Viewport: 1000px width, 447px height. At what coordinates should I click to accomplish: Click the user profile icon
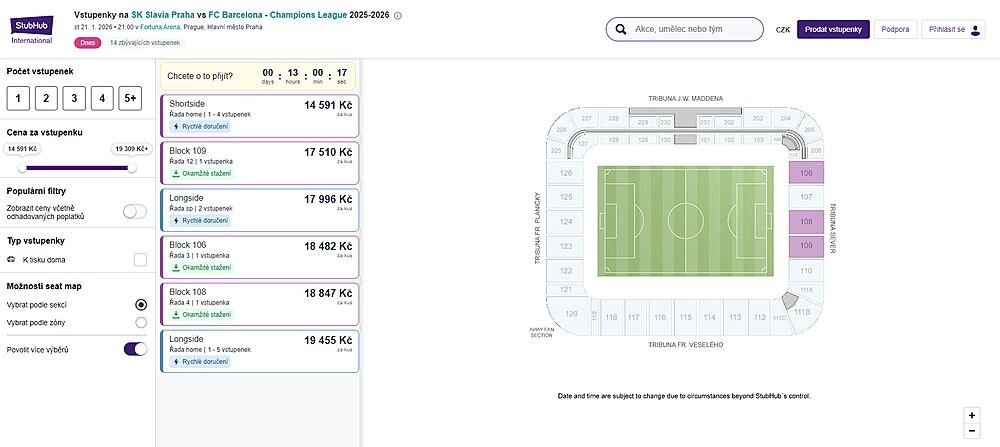point(976,30)
